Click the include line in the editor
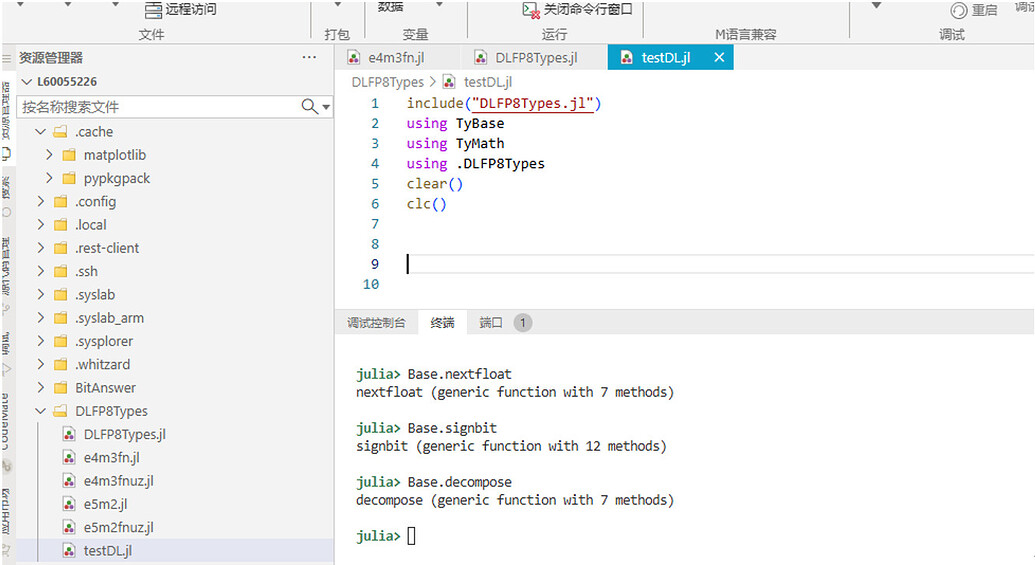This screenshot has height=565, width=1035. [504, 103]
